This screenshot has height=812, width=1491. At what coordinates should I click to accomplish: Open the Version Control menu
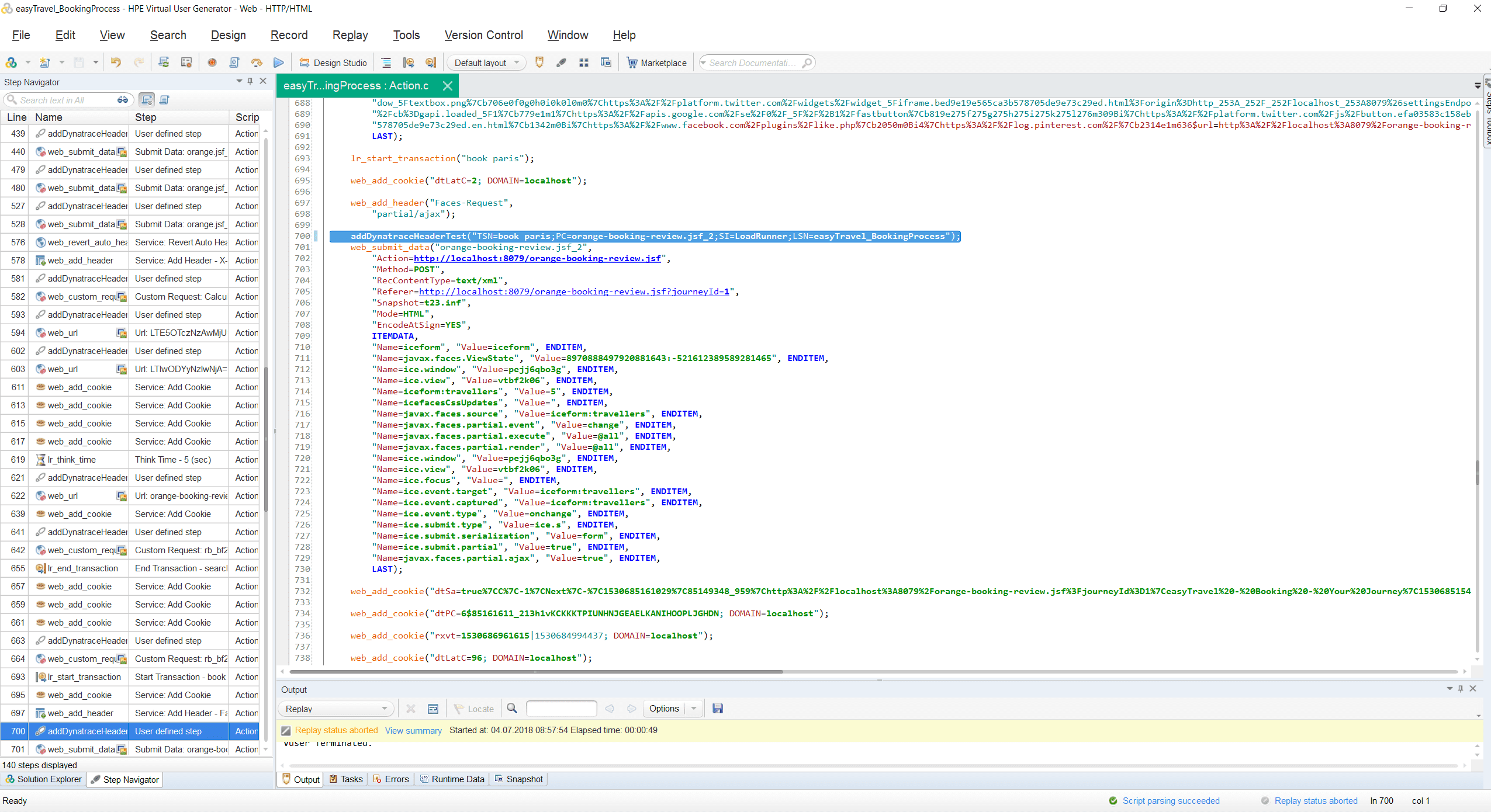[484, 35]
